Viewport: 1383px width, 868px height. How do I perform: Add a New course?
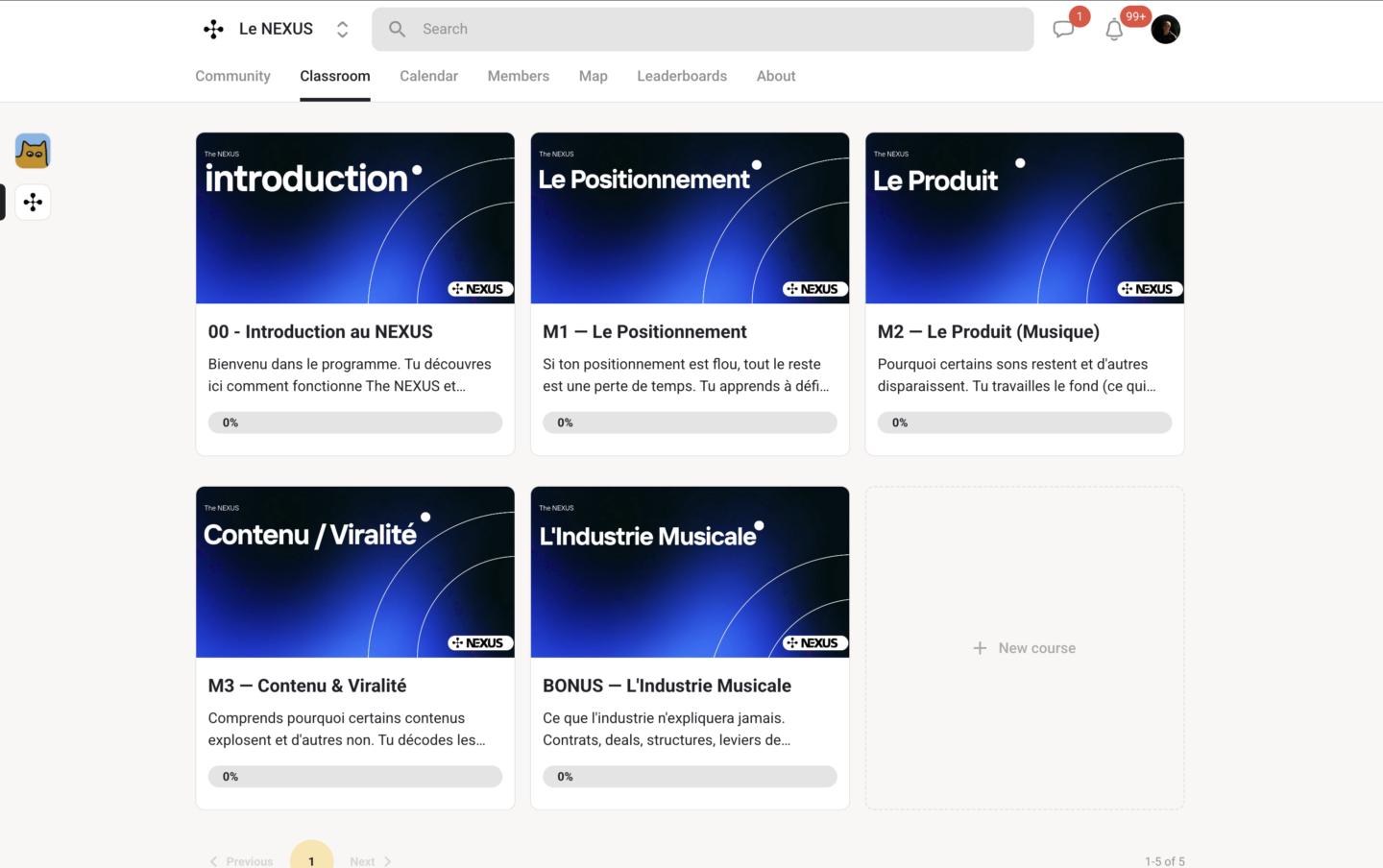coord(1025,648)
